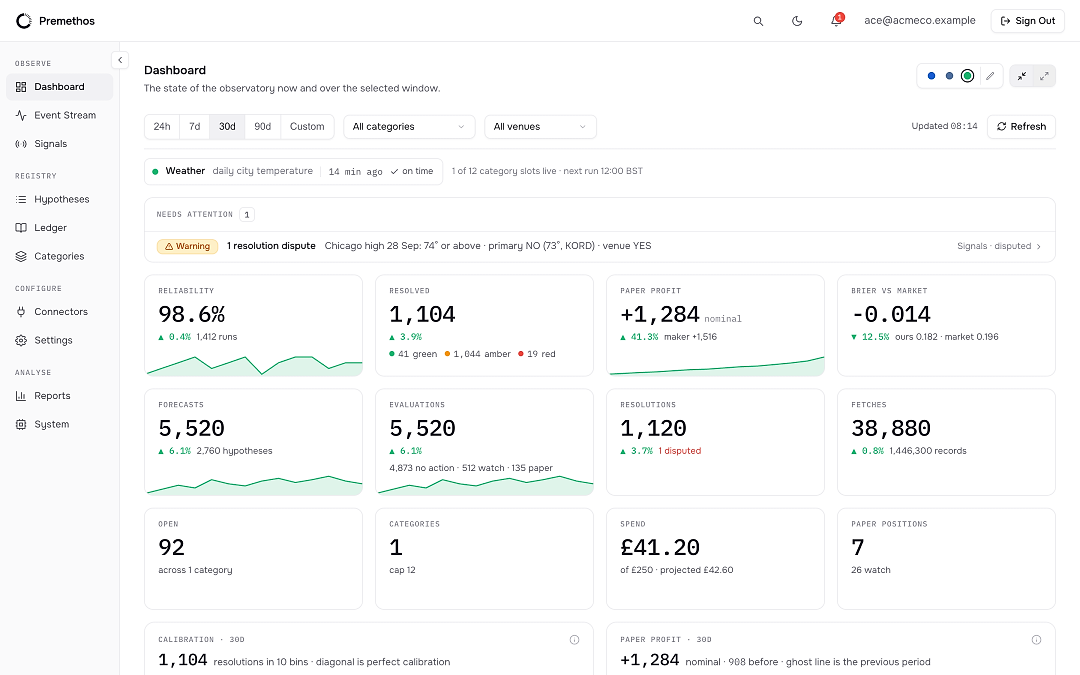
Task: Click the Refresh button
Action: pos(1021,127)
